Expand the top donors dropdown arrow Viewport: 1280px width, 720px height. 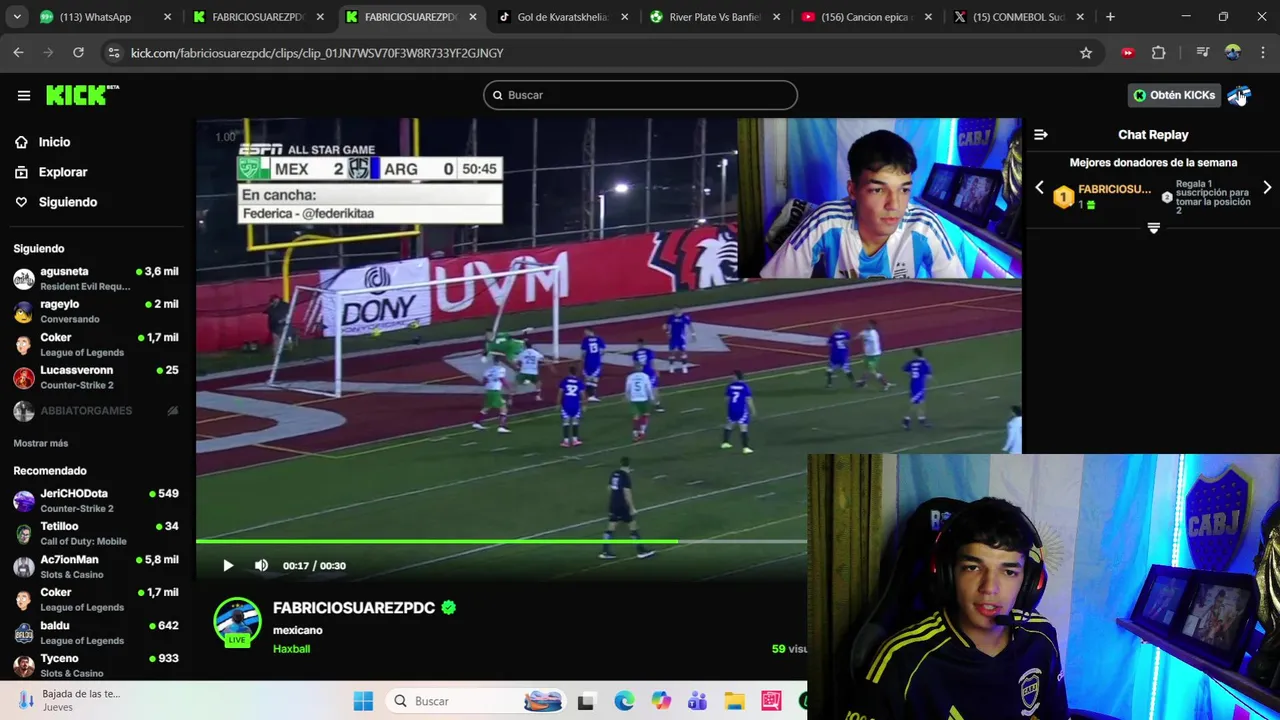tap(1153, 229)
